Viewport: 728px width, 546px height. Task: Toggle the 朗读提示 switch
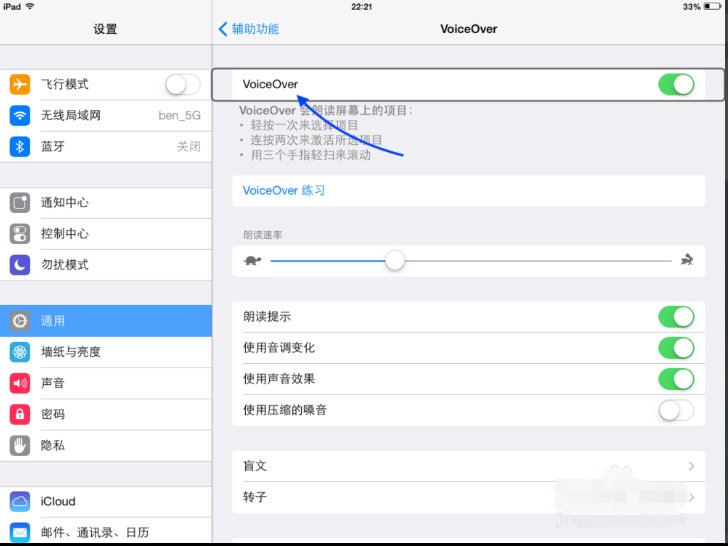coord(676,317)
